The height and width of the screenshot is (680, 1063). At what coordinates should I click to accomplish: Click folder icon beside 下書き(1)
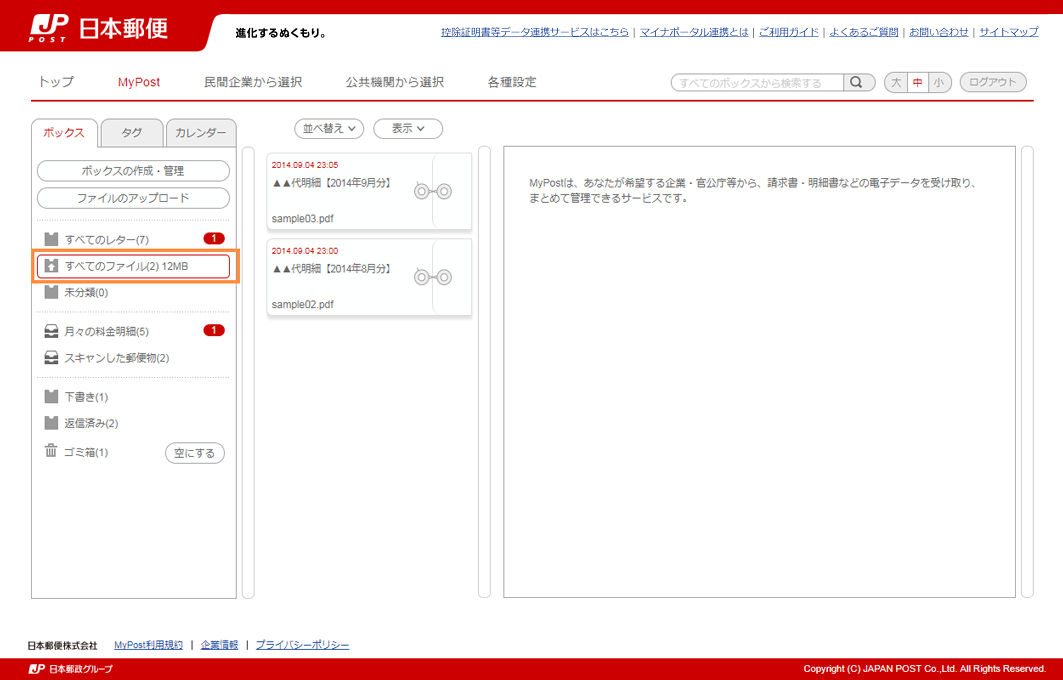point(51,397)
